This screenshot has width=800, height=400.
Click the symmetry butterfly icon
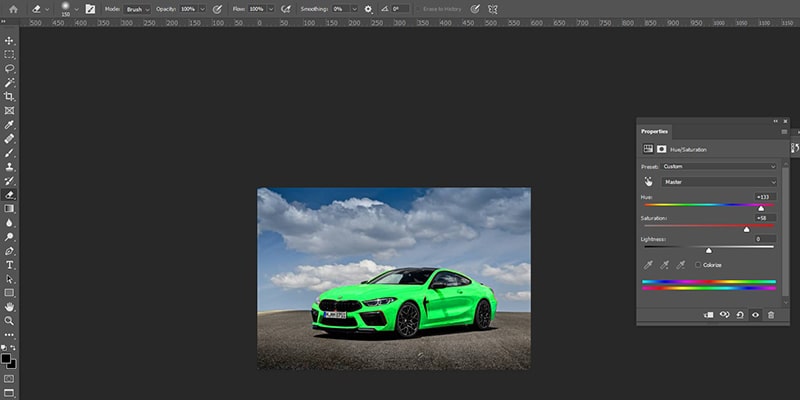pyautogui.click(x=492, y=9)
